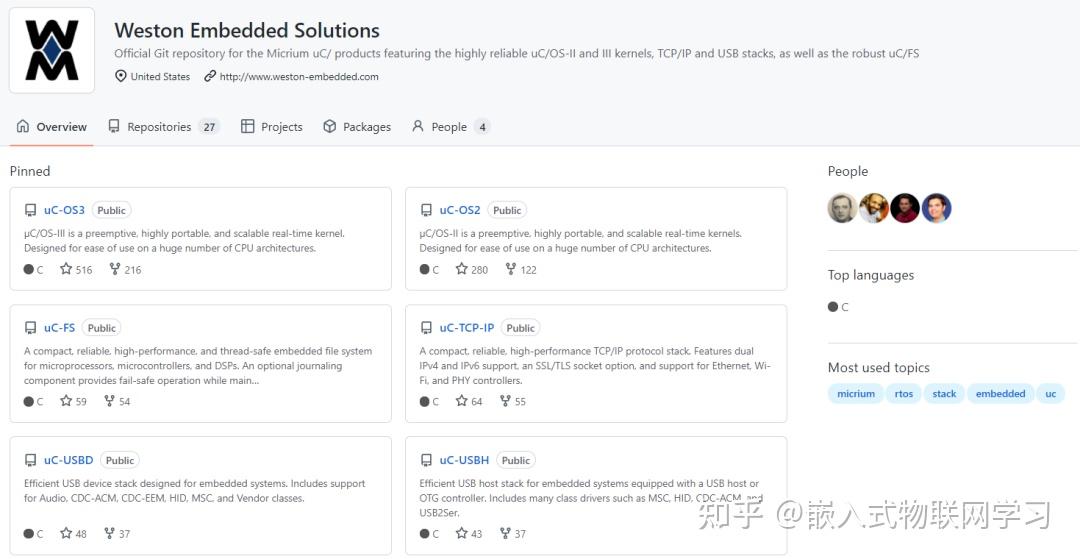The image size is (1080, 559).
Task: Click the star icon on uC-OS3
Action: [66, 269]
